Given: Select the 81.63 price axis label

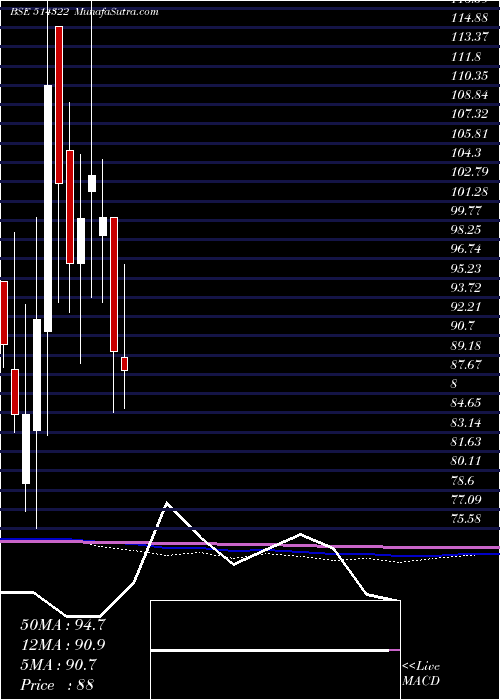Looking at the screenshot, I should (466, 441).
